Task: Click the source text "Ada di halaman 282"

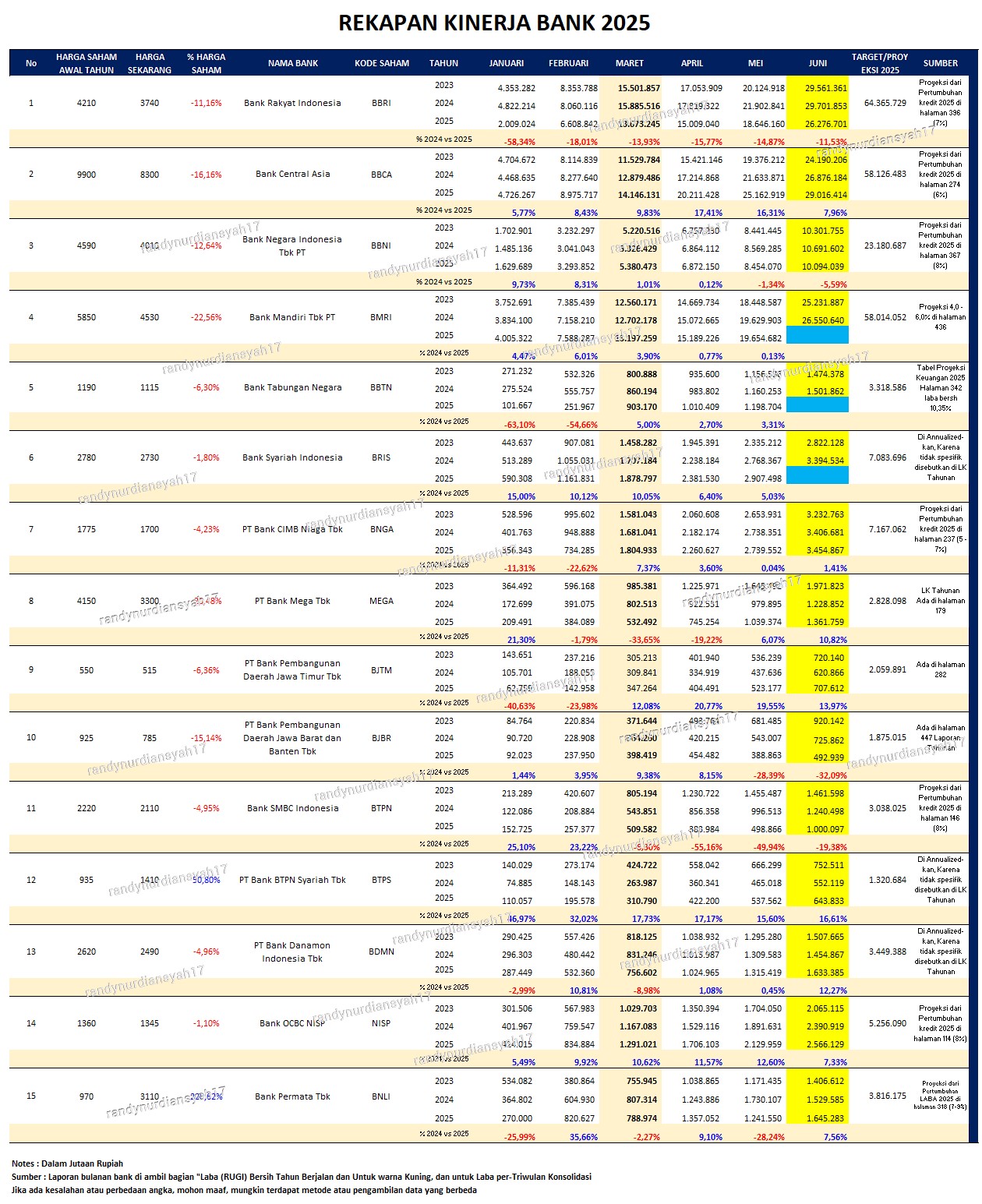Action: tap(941, 669)
